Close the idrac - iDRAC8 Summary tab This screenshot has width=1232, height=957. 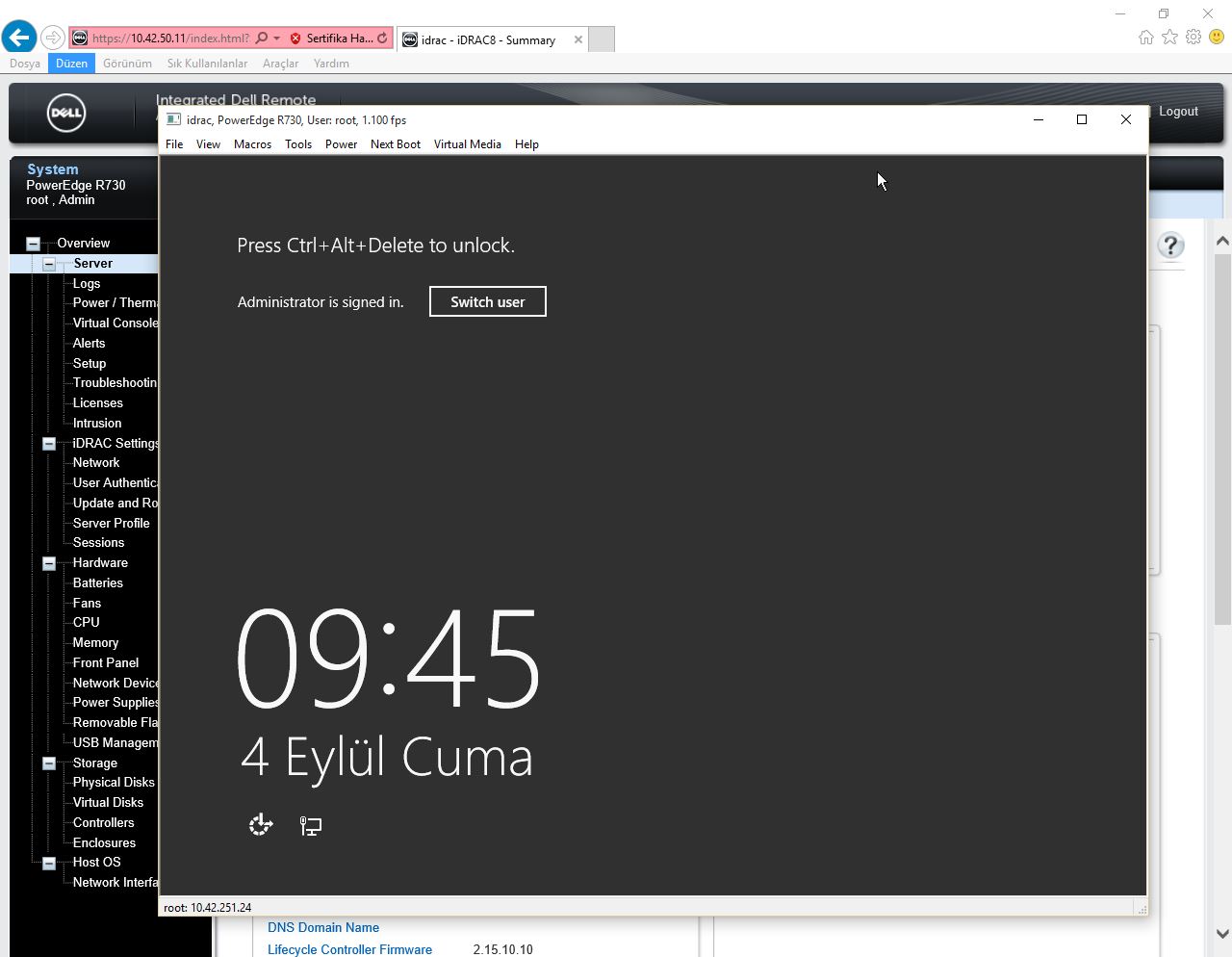(577, 39)
